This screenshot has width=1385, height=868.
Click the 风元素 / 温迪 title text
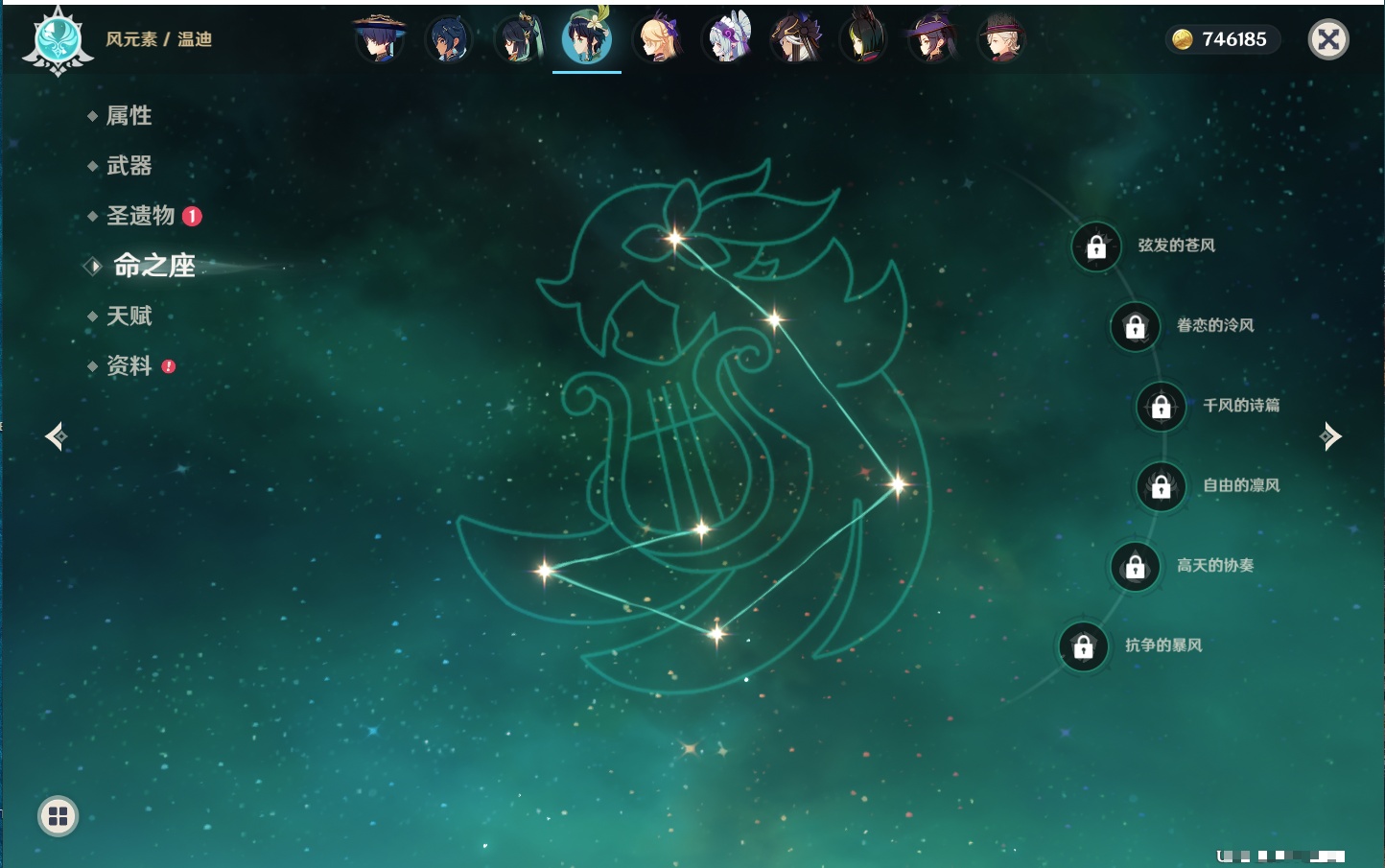(159, 39)
